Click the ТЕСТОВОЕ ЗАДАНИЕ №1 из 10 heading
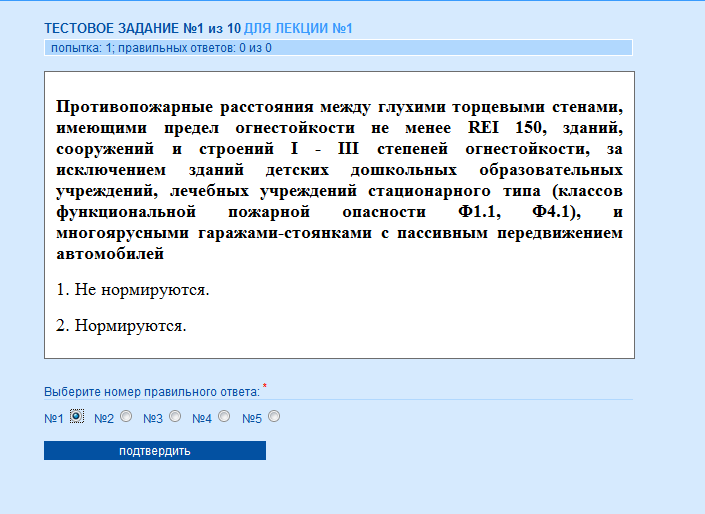 (x=143, y=29)
